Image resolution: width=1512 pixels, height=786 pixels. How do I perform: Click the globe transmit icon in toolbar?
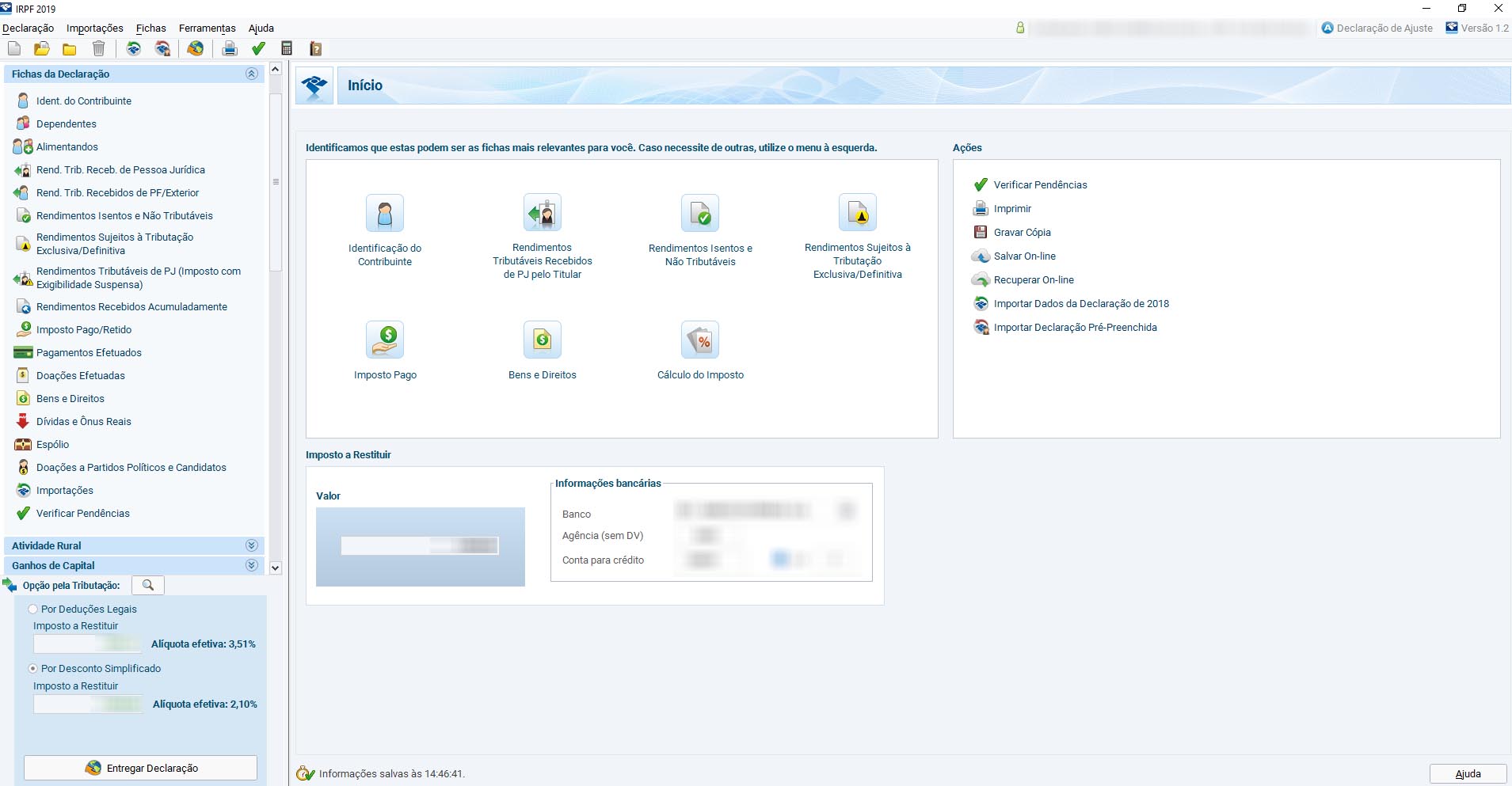196,49
